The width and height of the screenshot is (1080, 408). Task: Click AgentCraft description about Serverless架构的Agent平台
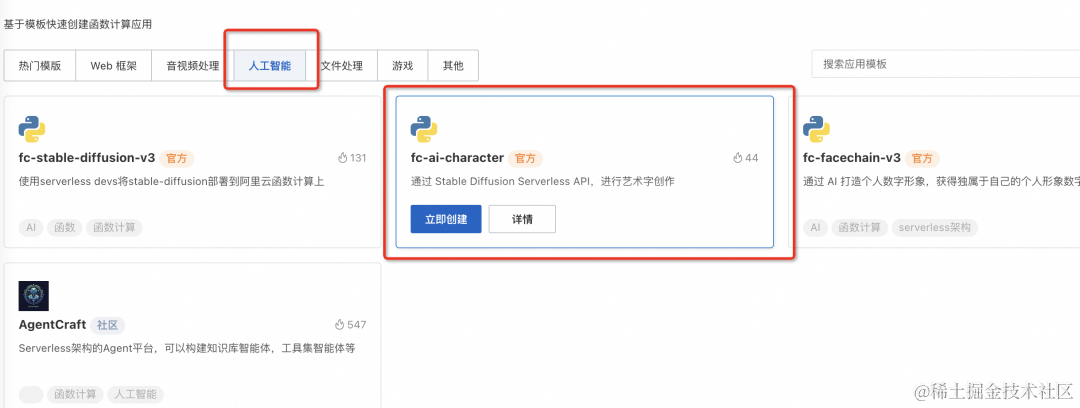(x=187, y=348)
